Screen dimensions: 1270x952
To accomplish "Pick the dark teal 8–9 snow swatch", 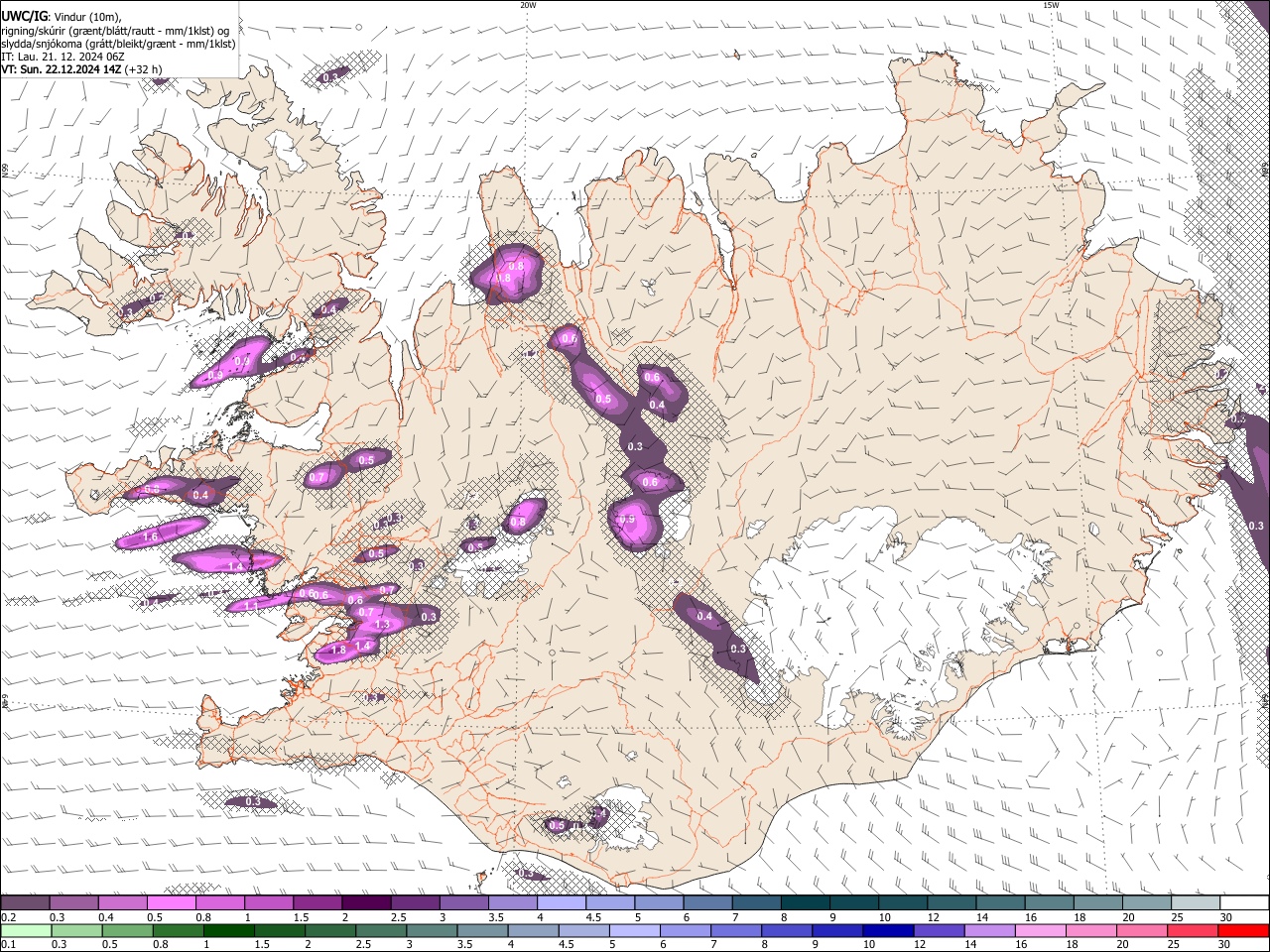I will pos(806,903).
